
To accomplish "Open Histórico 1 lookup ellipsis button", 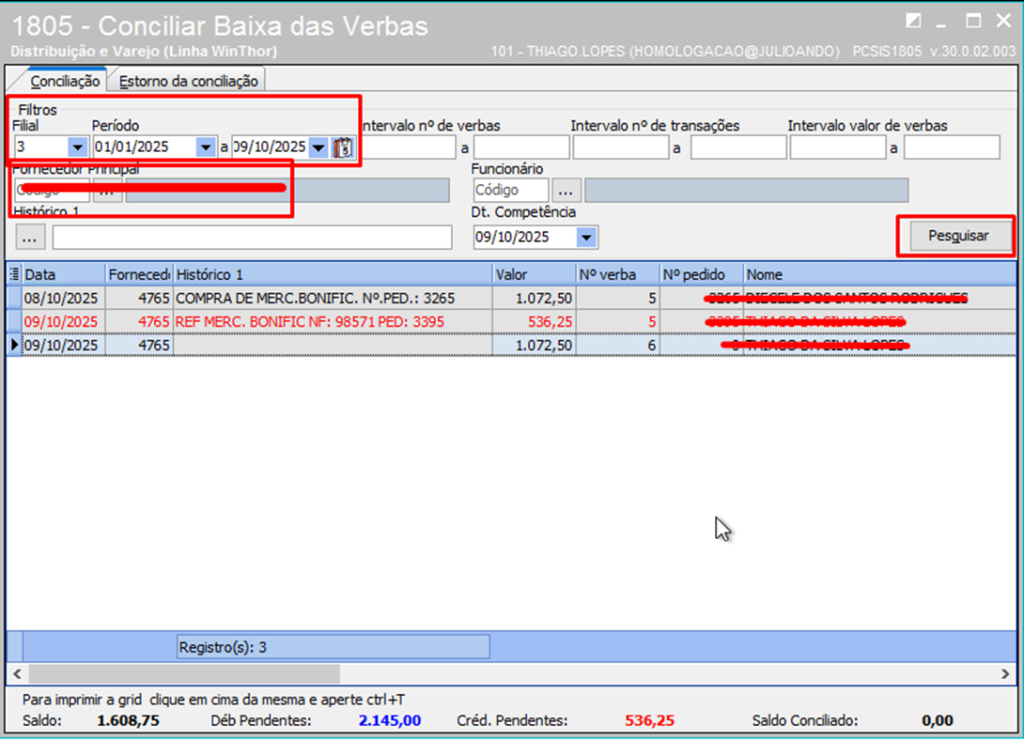I will click(x=30, y=237).
